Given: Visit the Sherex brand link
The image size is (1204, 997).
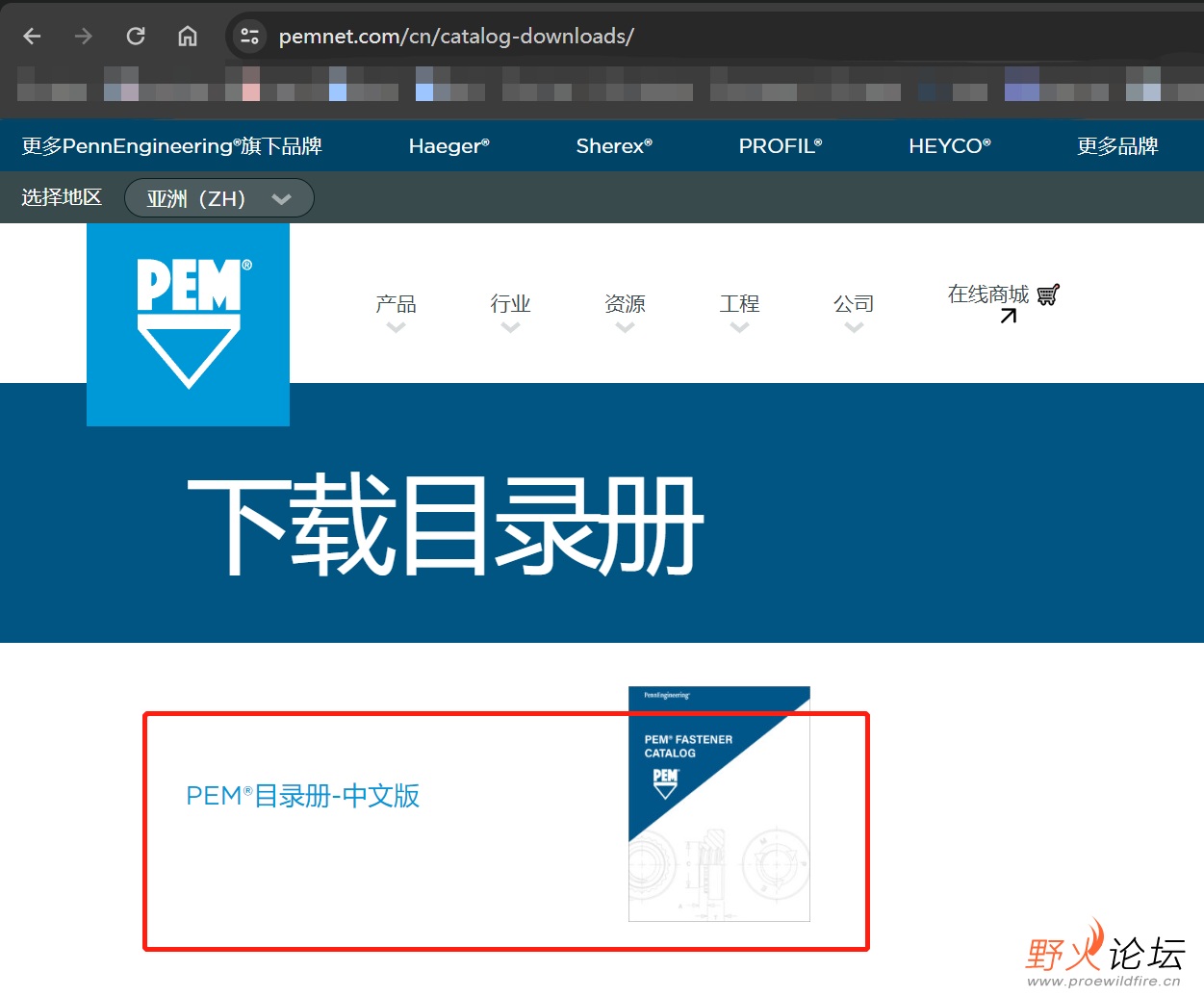Looking at the screenshot, I should [614, 146].
